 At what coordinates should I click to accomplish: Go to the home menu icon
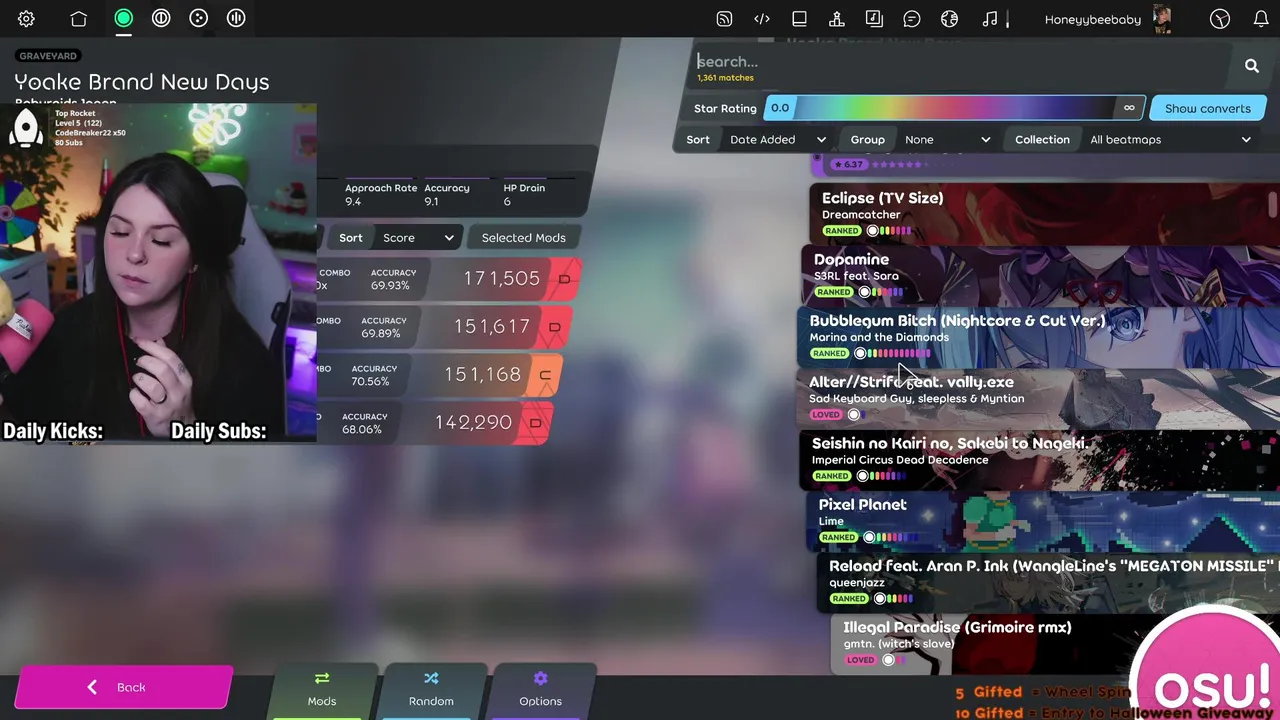click(x=78, y=19)
